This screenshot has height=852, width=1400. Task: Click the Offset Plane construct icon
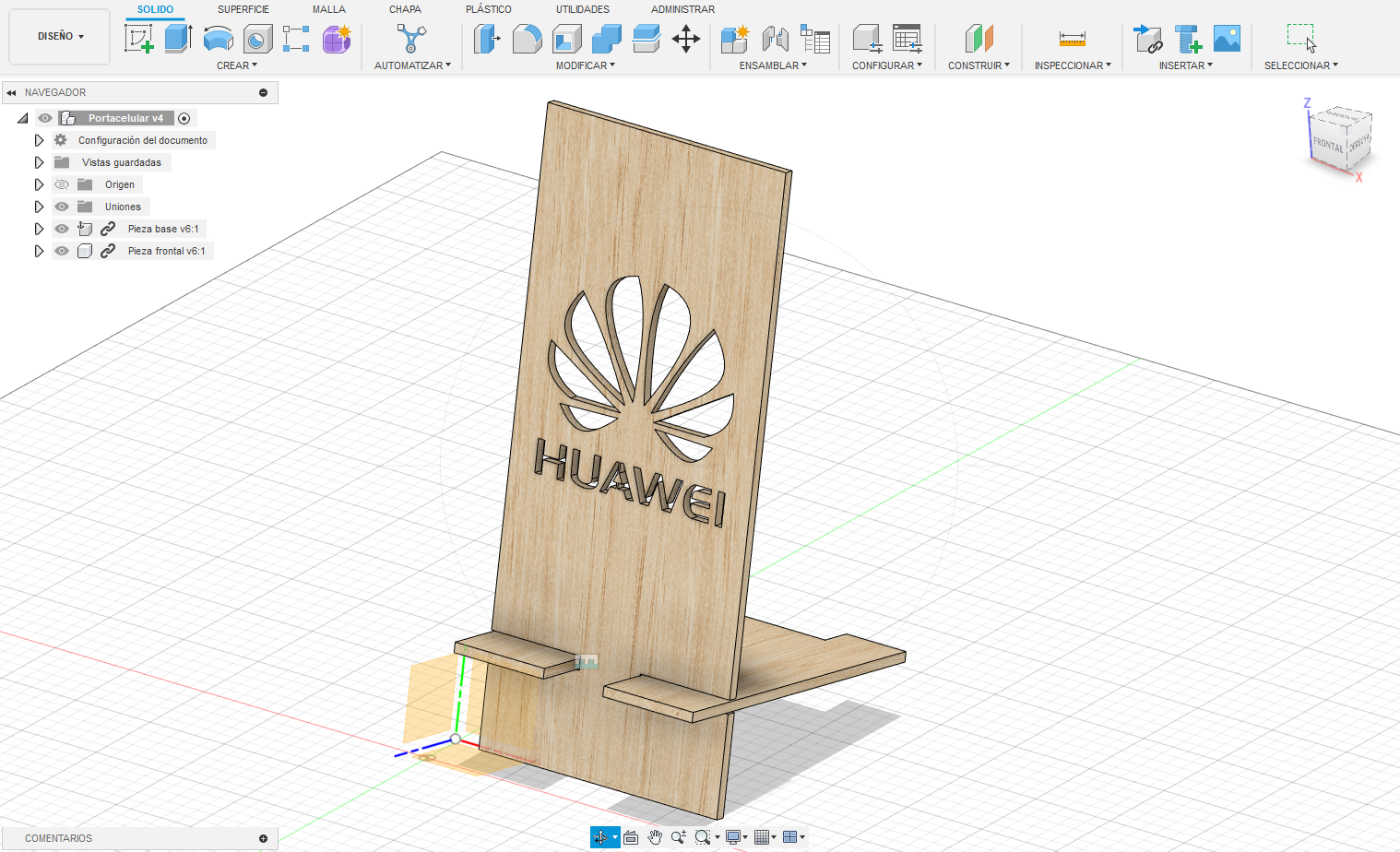click(979, 39)
